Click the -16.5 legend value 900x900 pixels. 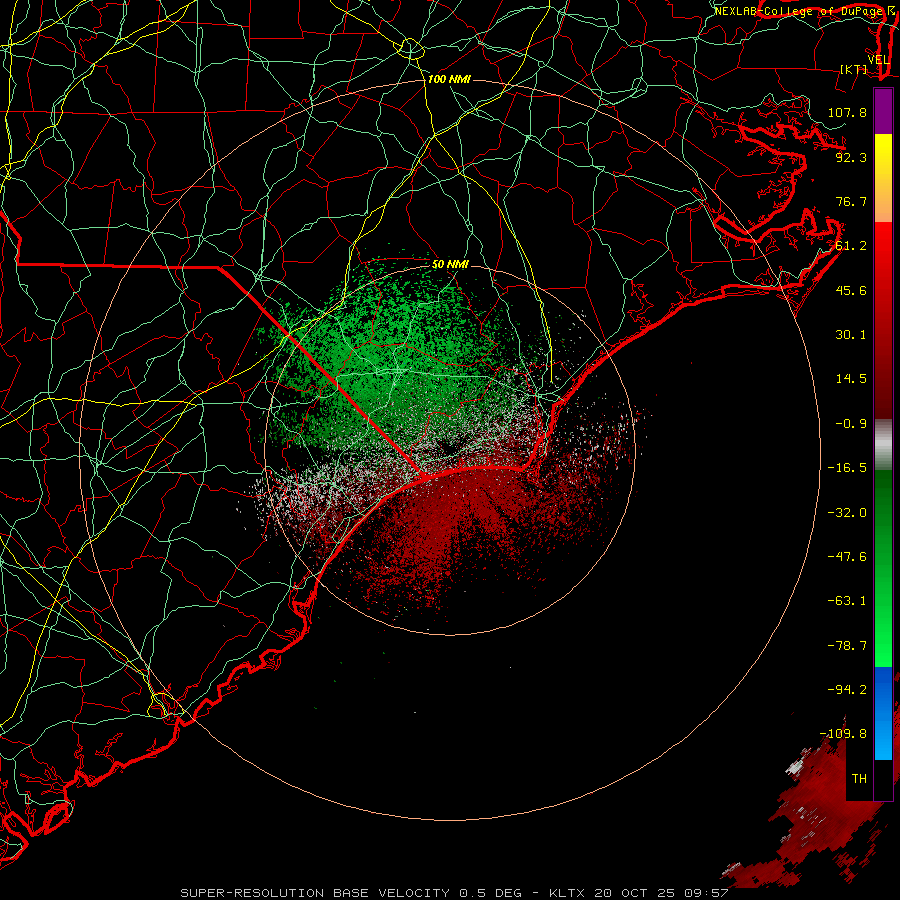847,468
